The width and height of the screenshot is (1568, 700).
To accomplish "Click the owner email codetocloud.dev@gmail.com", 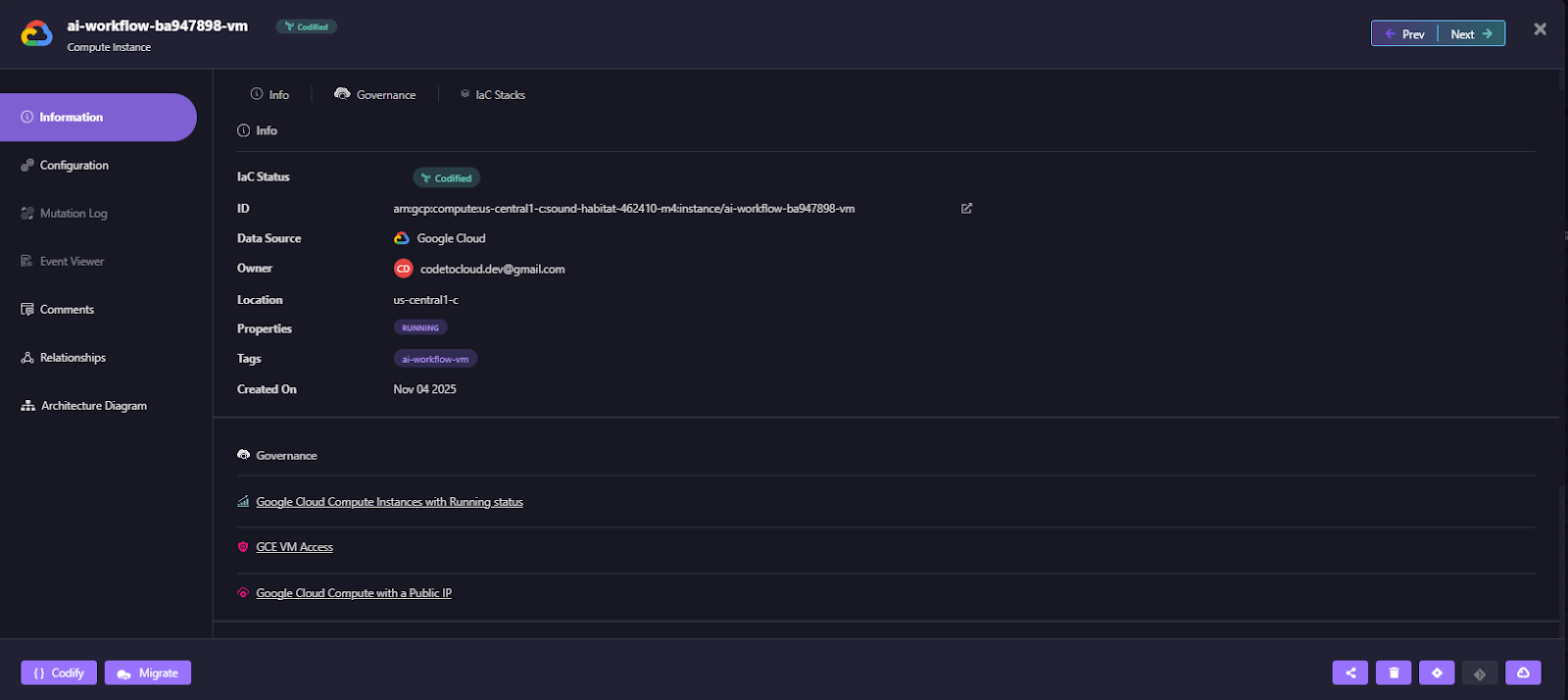I will pyautogui.click(x=492, y=269).
